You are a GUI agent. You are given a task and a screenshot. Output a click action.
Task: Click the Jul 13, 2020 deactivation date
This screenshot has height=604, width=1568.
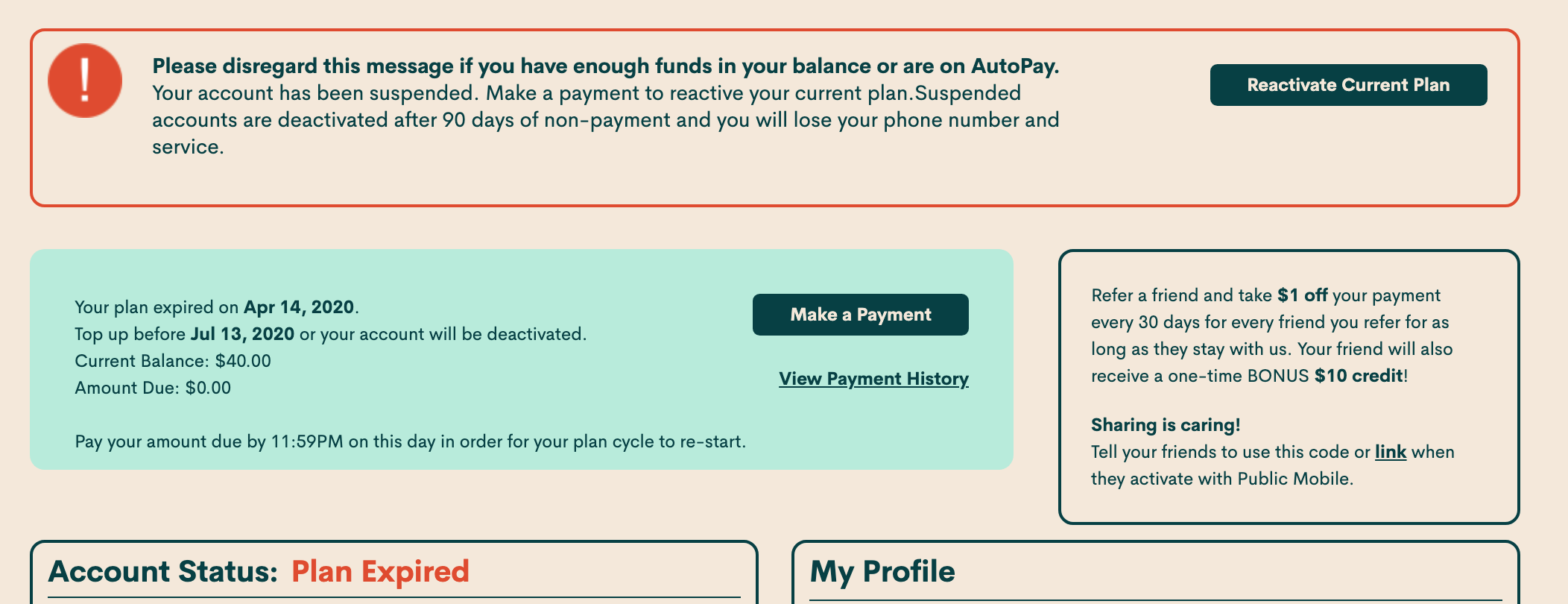(242, 334)
